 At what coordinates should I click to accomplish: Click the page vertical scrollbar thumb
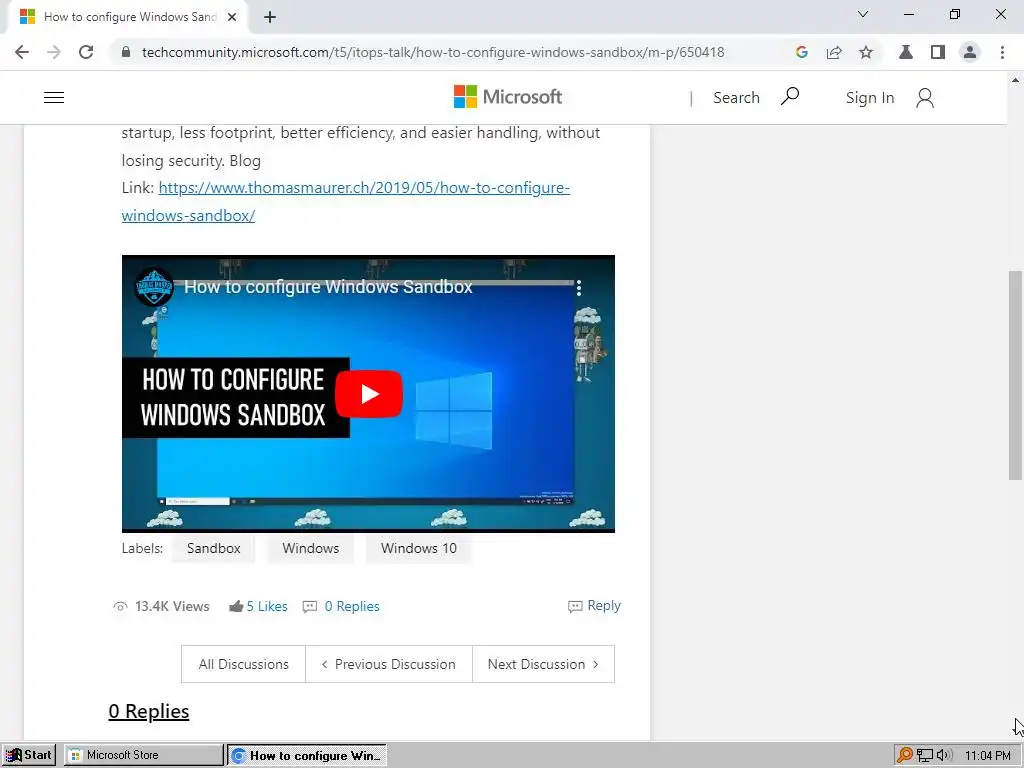click(1015, 376)
